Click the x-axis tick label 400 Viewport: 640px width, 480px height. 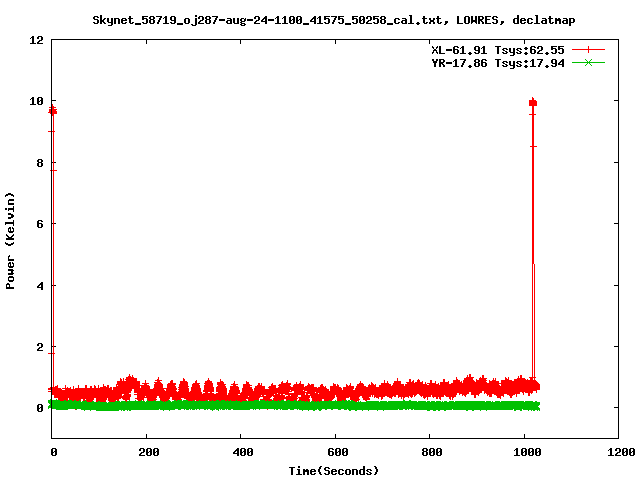243,452
